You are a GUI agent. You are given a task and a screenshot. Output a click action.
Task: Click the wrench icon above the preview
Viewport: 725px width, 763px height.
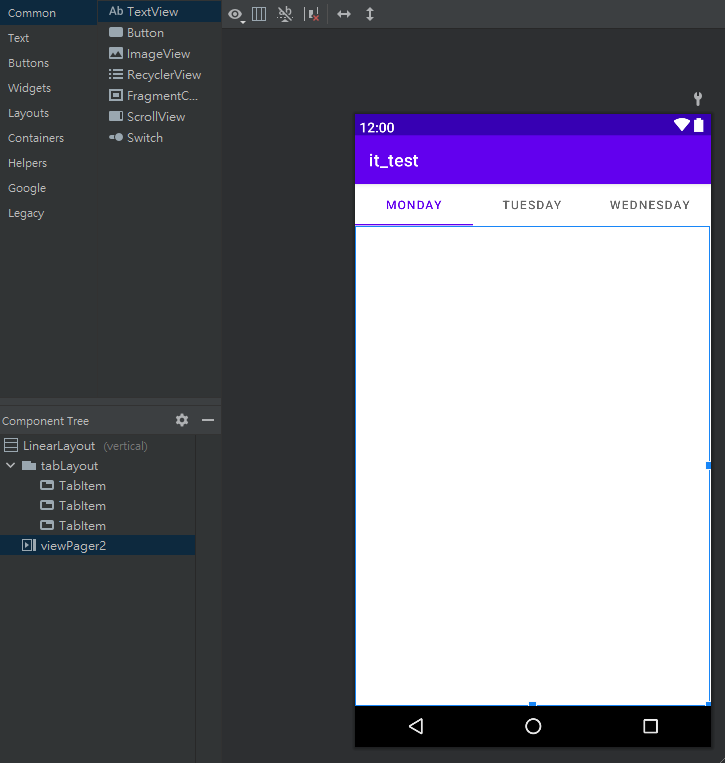click(x=698, y=99)
